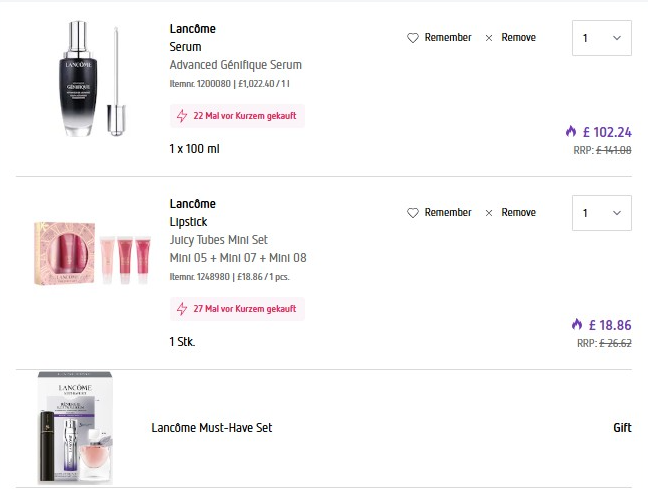Click lightning icon in the 27 Mal badge
This screenshot has width=648, height=489.
[182, 309]
